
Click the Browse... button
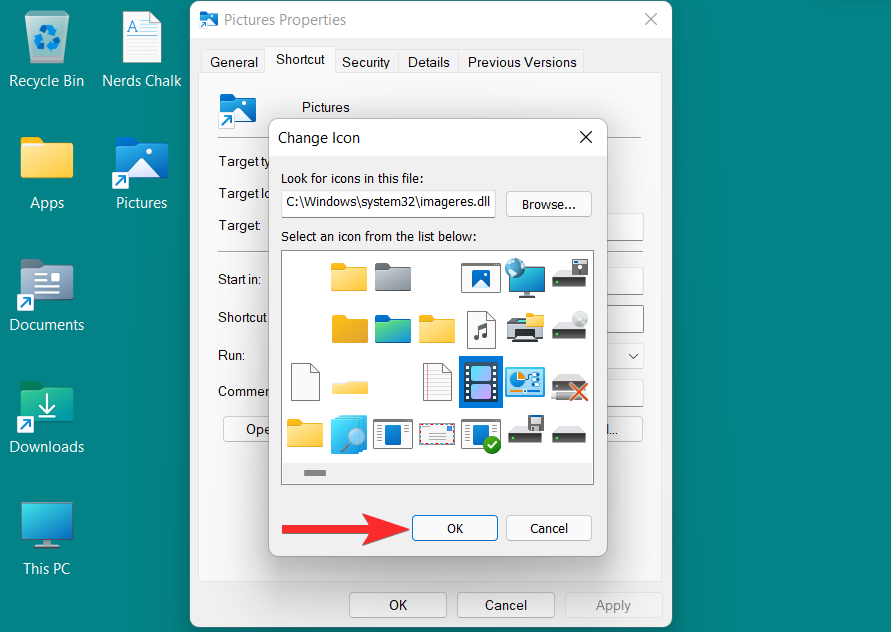549,205
